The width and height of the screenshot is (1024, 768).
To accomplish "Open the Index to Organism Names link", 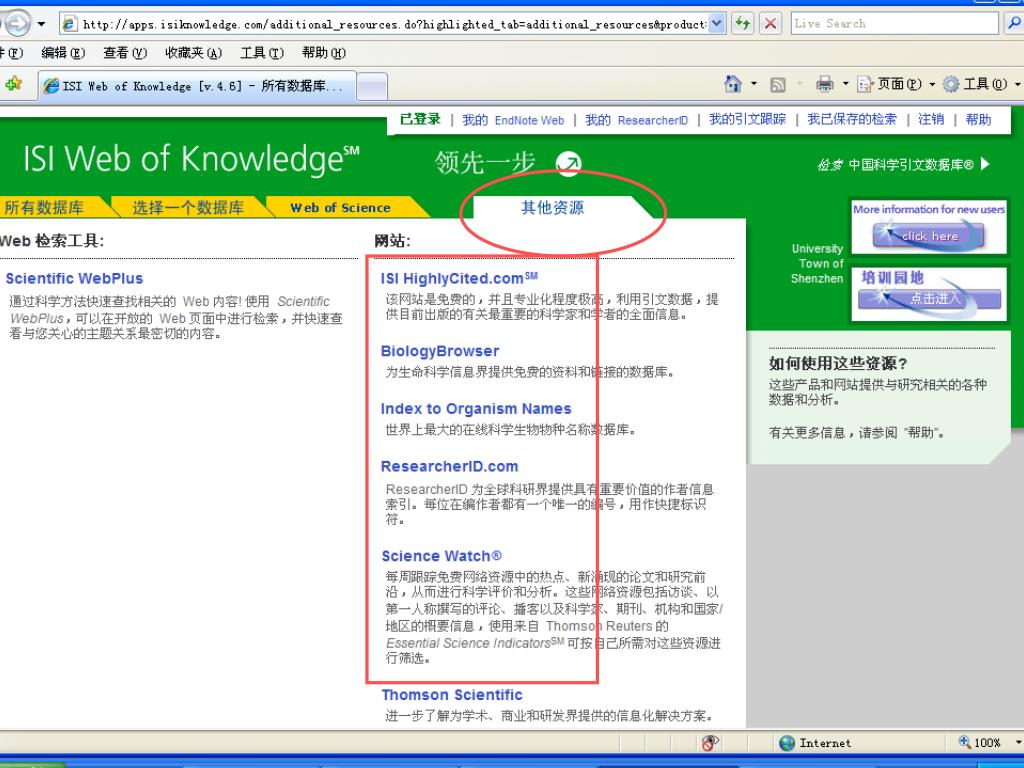I will (x=476, y=409).
